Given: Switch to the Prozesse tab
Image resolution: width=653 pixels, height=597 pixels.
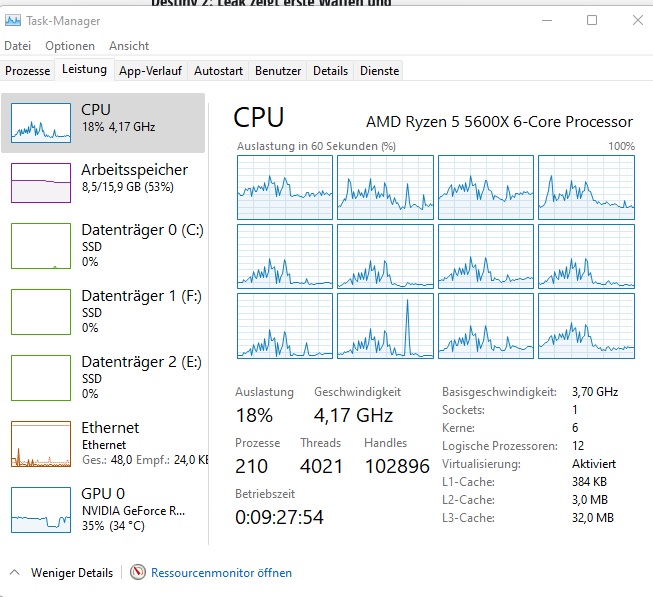Looking at the screenshot, I should click(27, 71).
